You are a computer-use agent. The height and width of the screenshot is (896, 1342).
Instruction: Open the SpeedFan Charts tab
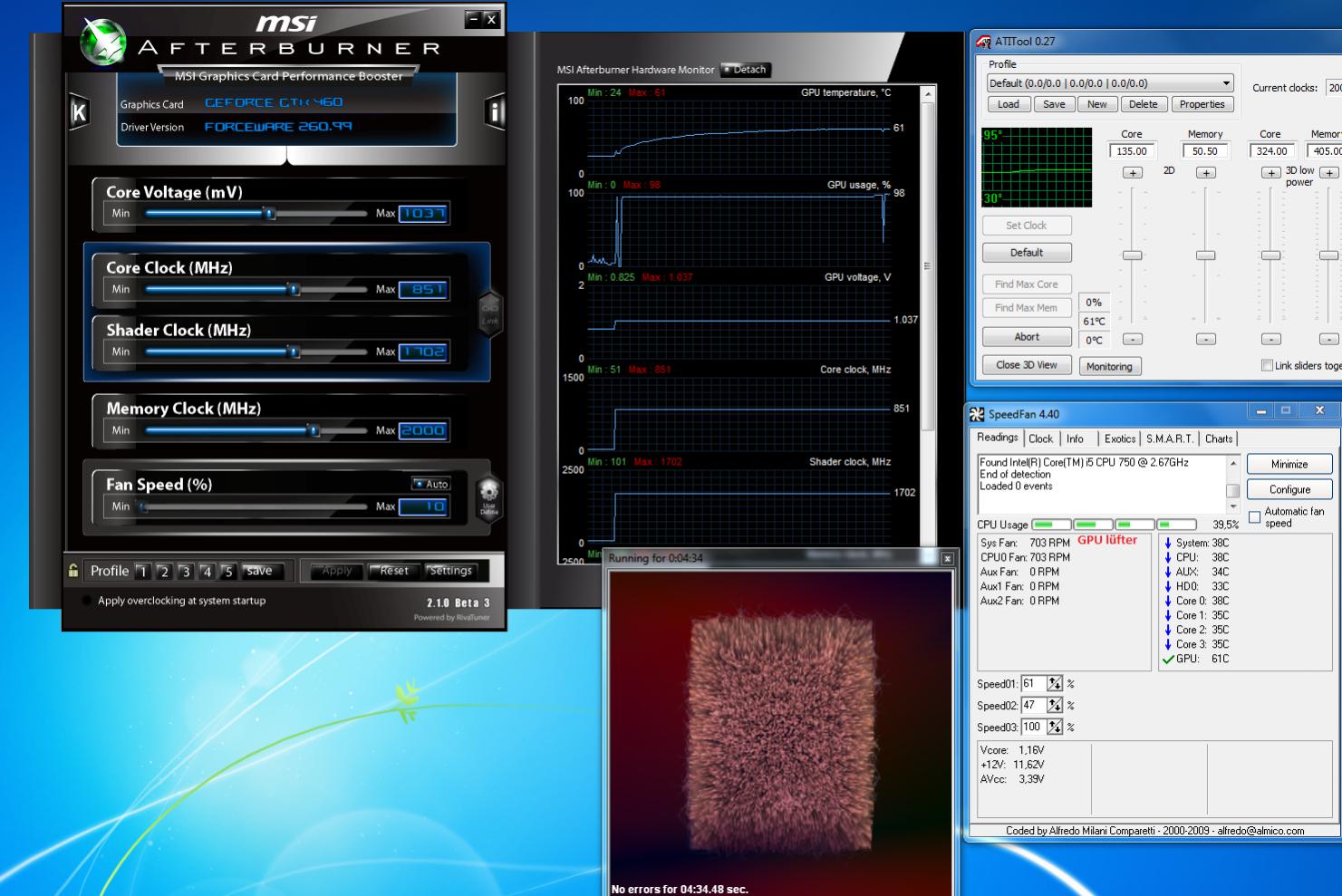pyautogui.click(x=1219, y=438)
